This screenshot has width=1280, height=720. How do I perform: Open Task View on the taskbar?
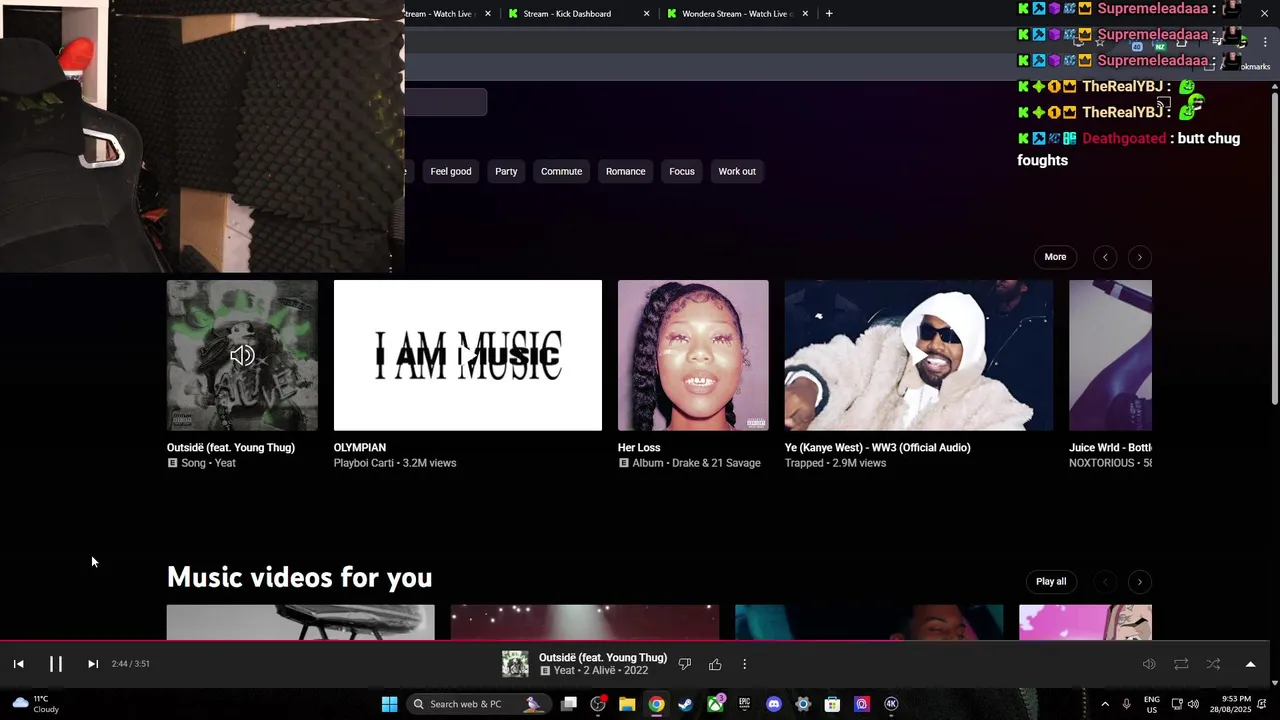click(569, 704)
